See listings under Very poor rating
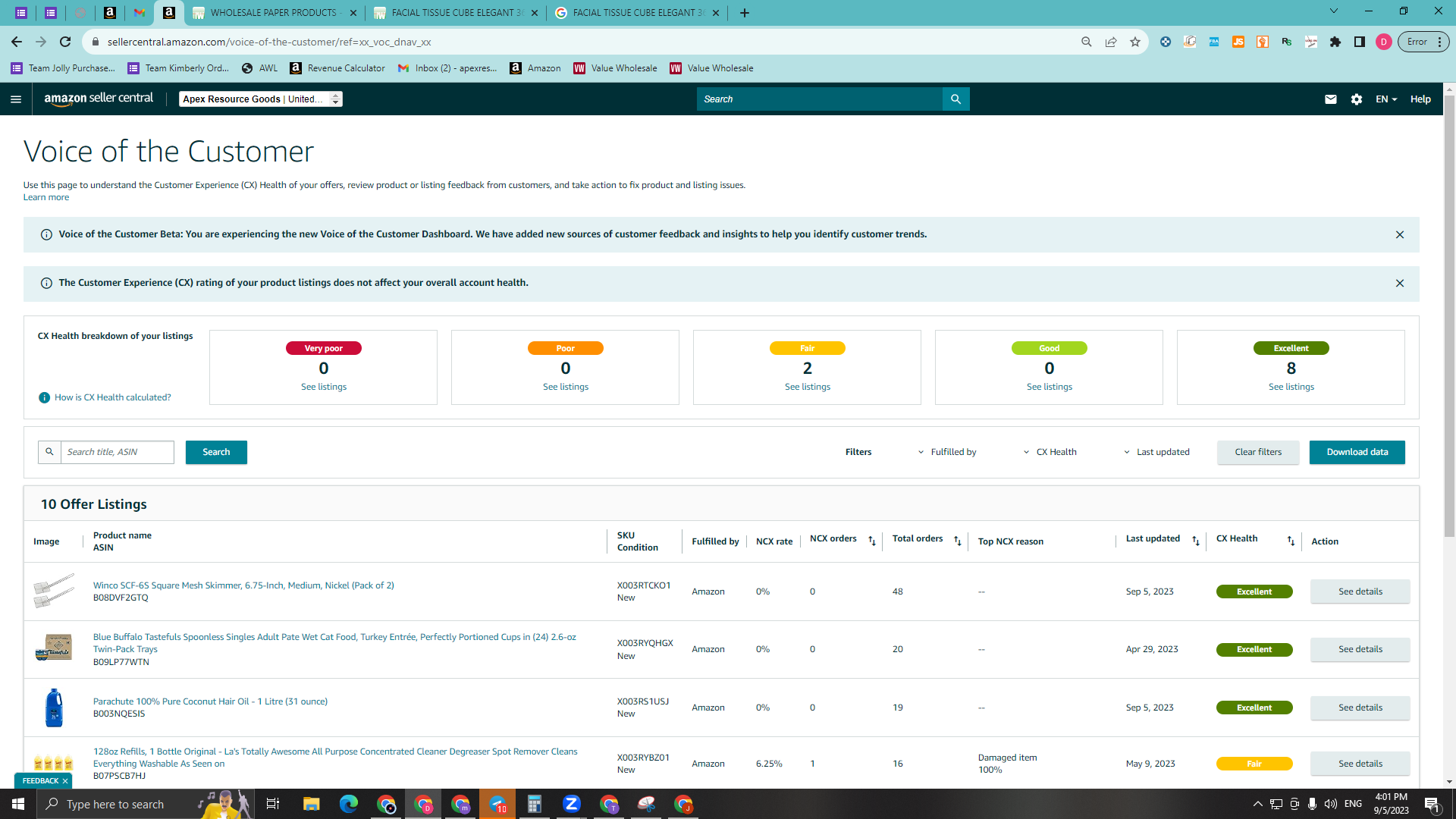Screen dimensions: 1456x819 coord(324,387)
